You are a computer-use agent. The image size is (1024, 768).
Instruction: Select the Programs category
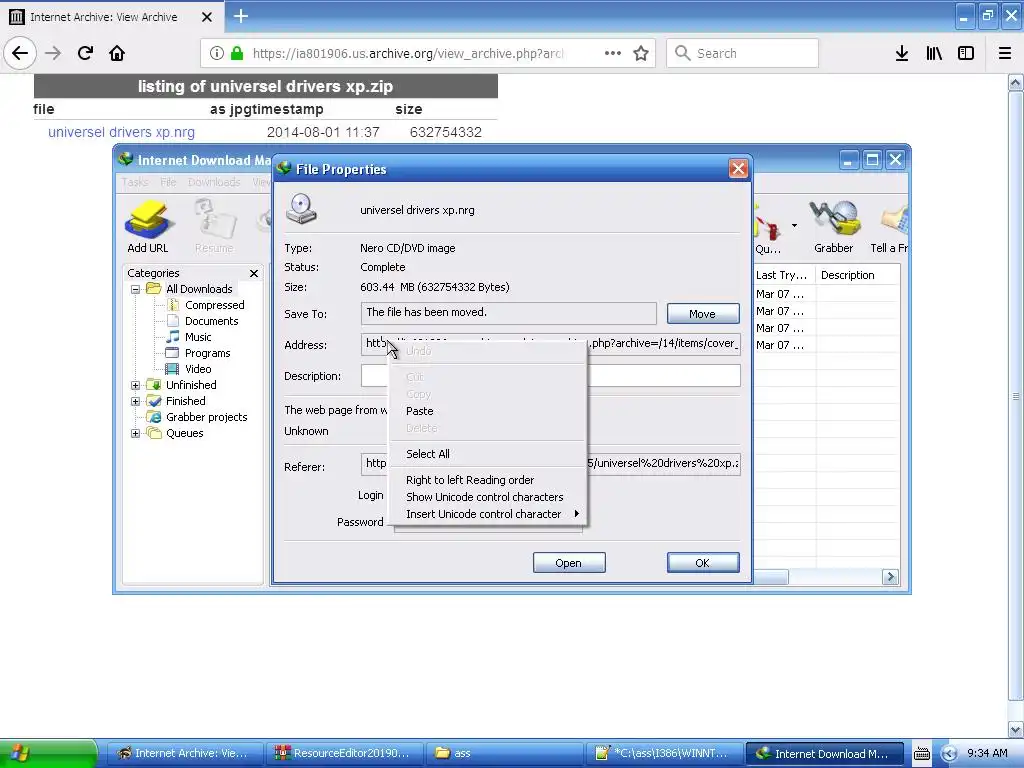point(207,353)
